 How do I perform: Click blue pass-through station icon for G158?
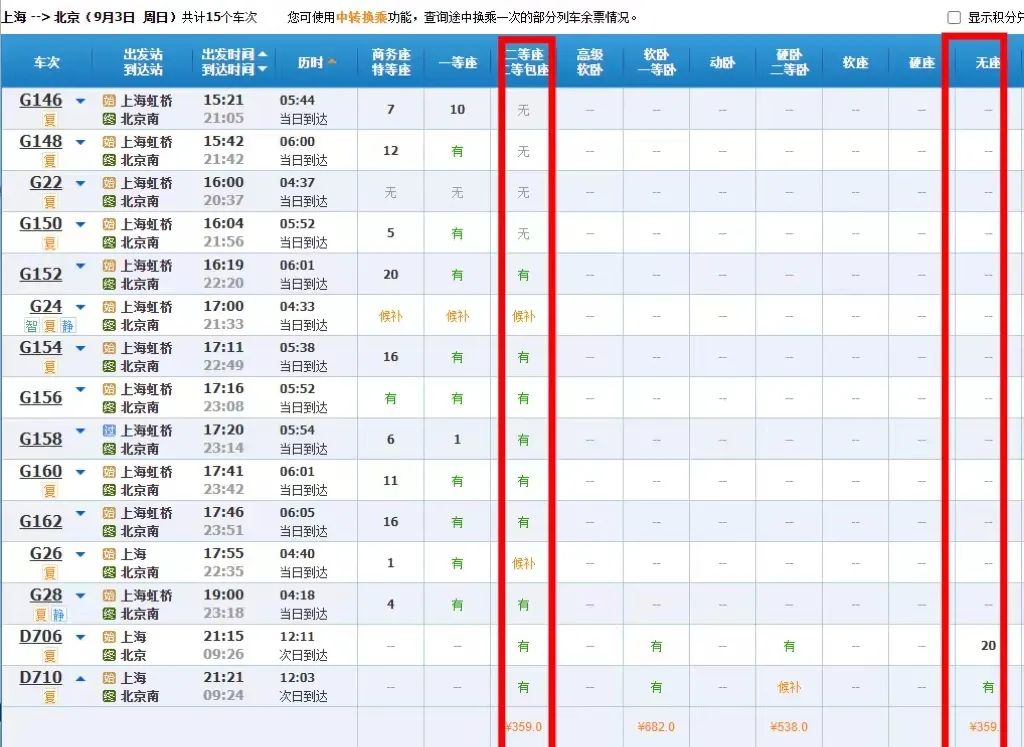coord(109,431)
